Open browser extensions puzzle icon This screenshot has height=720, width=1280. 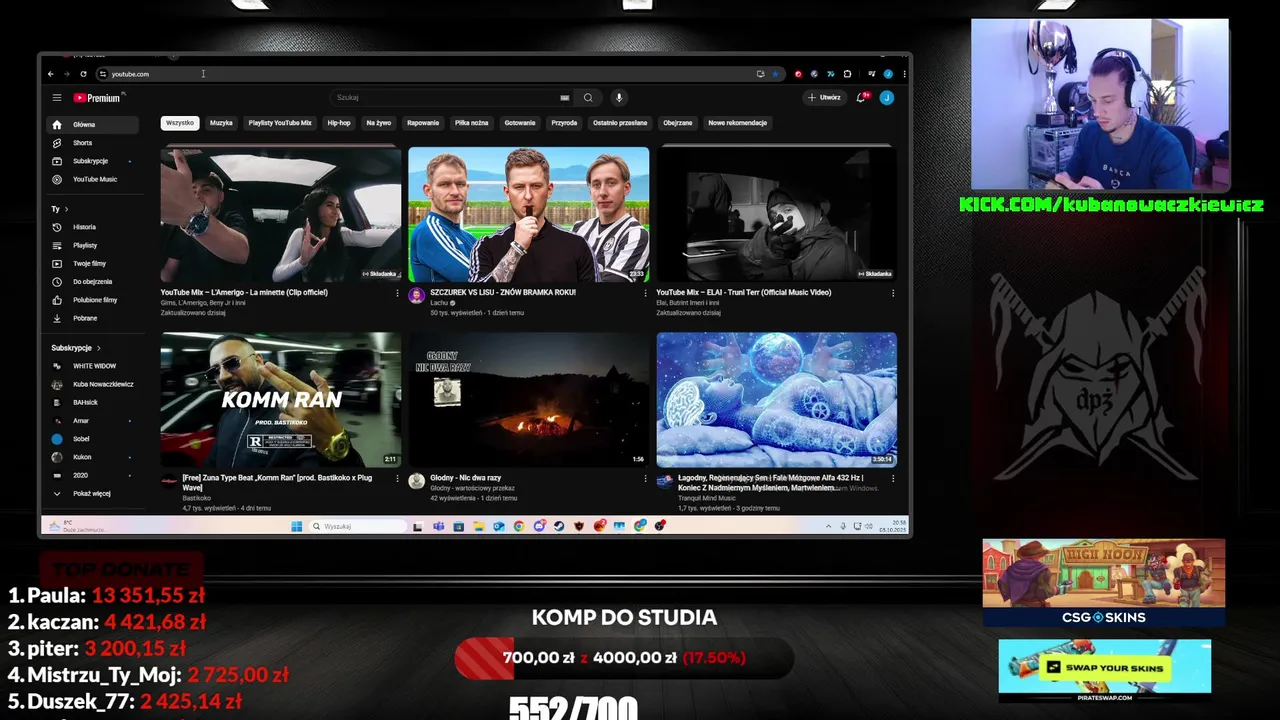point(848,74)
